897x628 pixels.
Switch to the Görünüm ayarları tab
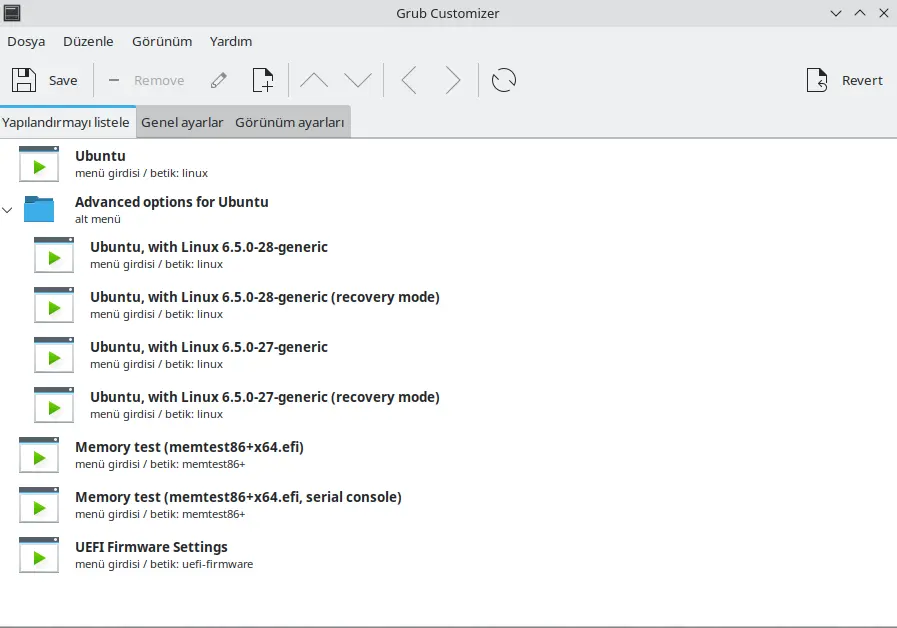coord(289,122)
